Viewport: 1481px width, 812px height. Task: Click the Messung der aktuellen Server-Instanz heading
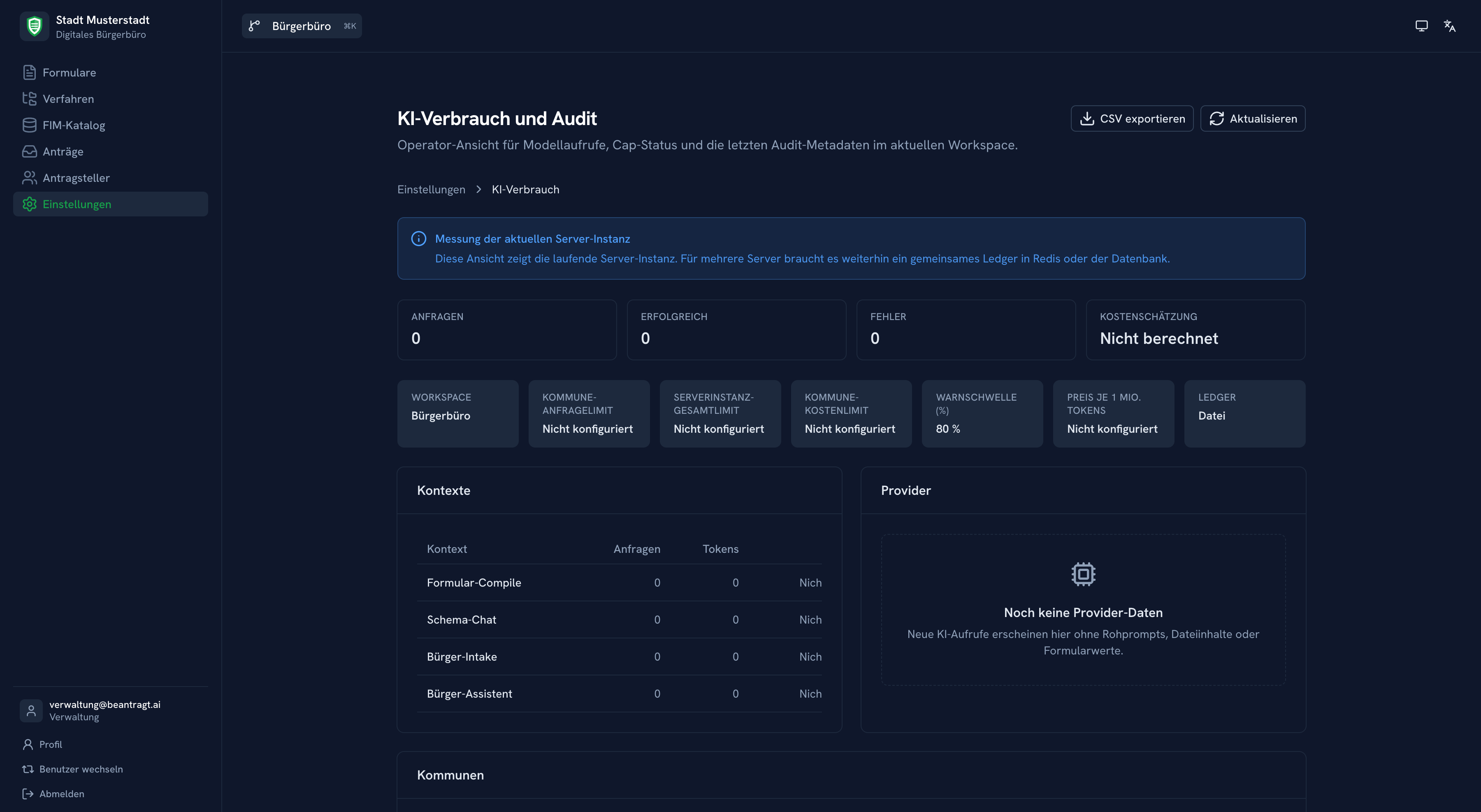coord(532,239)
